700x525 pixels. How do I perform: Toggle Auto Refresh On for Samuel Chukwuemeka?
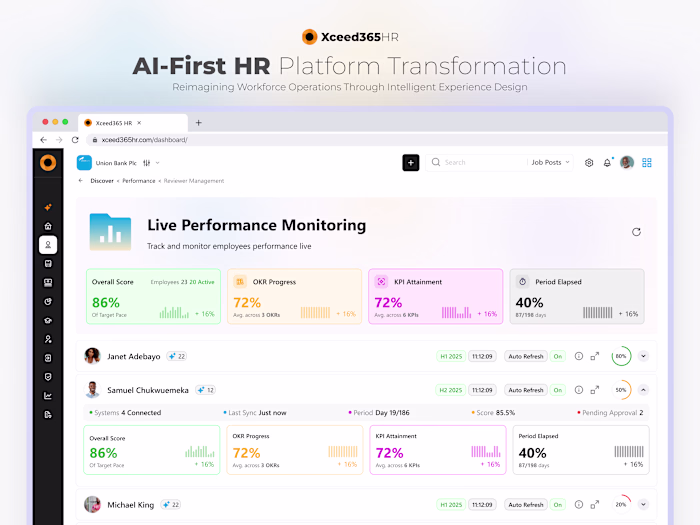pos(558,390)
